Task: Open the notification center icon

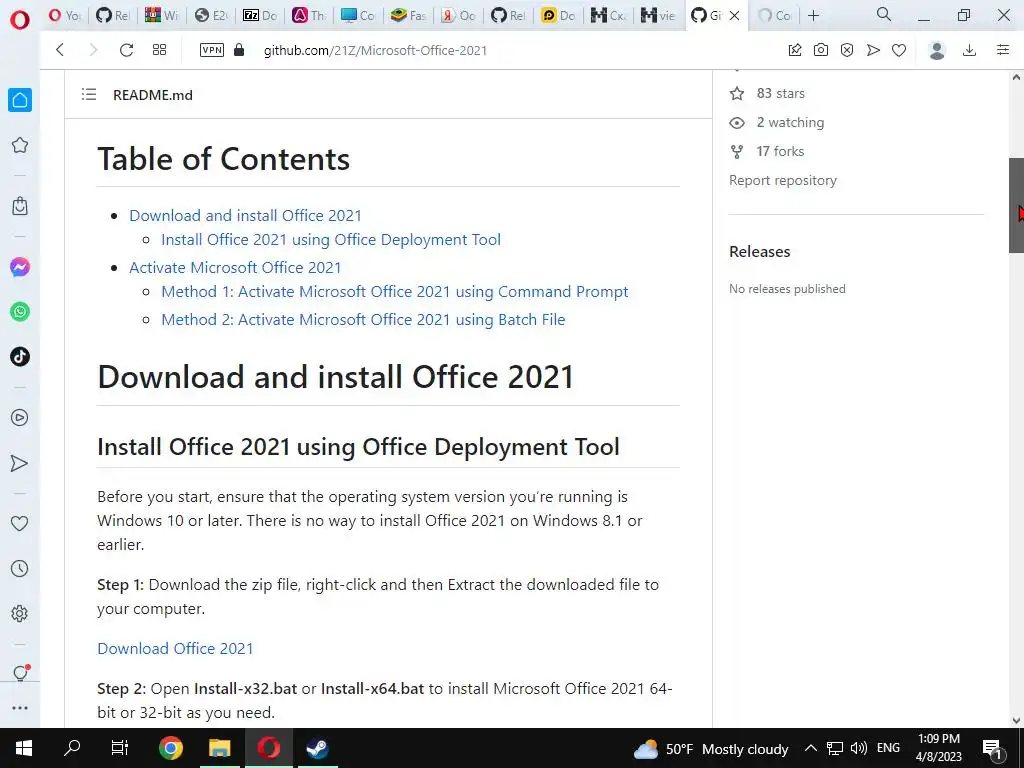Action: pos(992,748)
